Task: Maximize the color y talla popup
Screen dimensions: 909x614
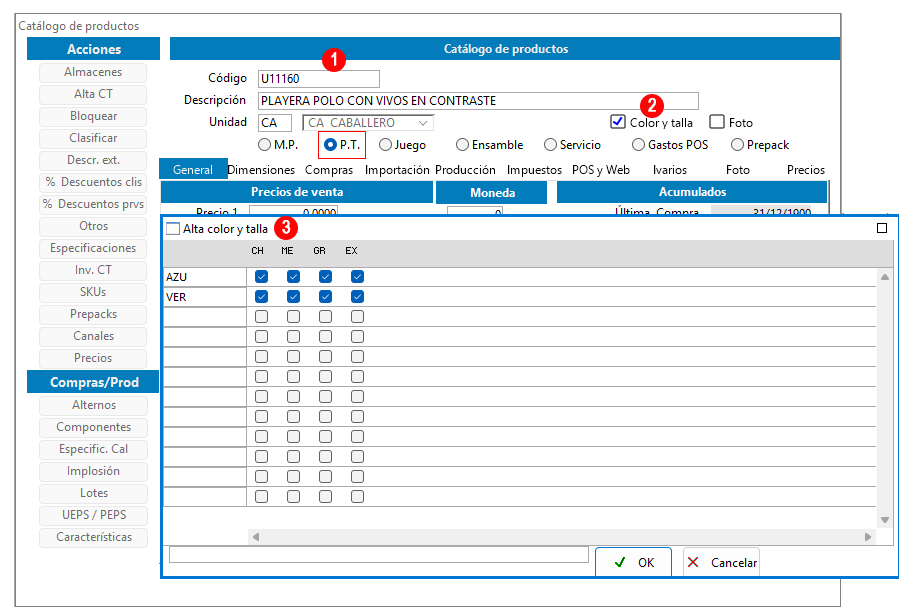Action: pos(882,228)
